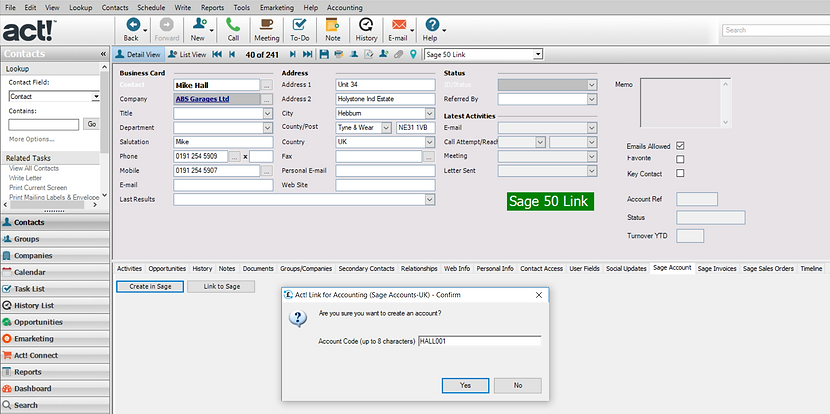Click More Options in Lookup panel

click(32, 139)
